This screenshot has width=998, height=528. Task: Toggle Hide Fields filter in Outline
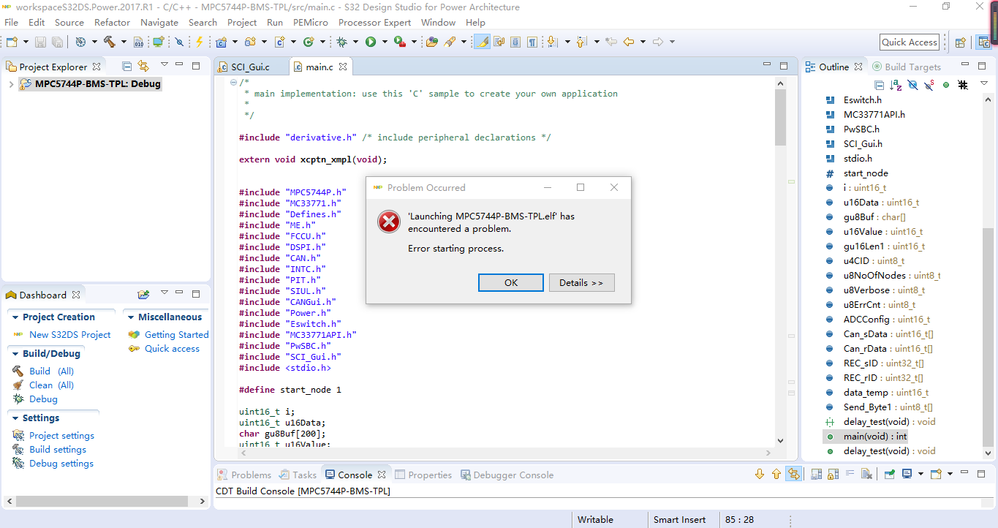tap(913, 85)
